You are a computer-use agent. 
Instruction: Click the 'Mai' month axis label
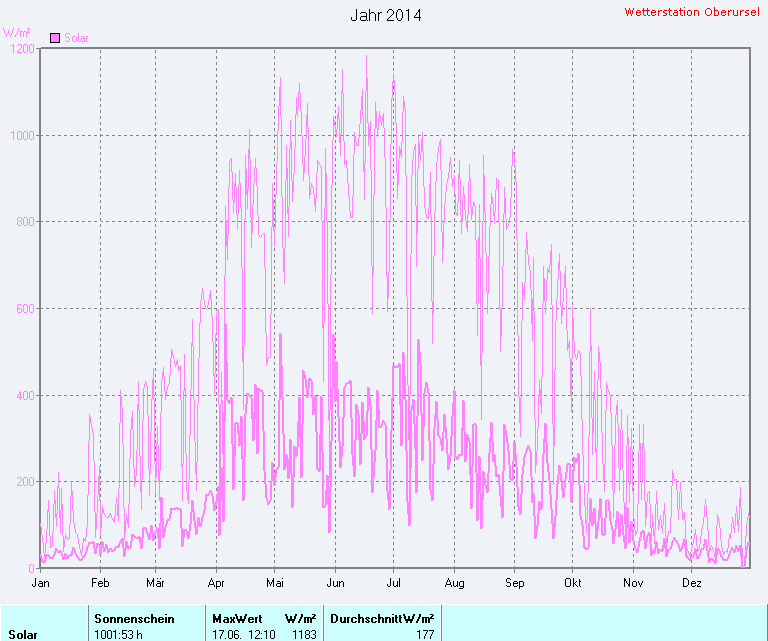click(x=275, y=583)
